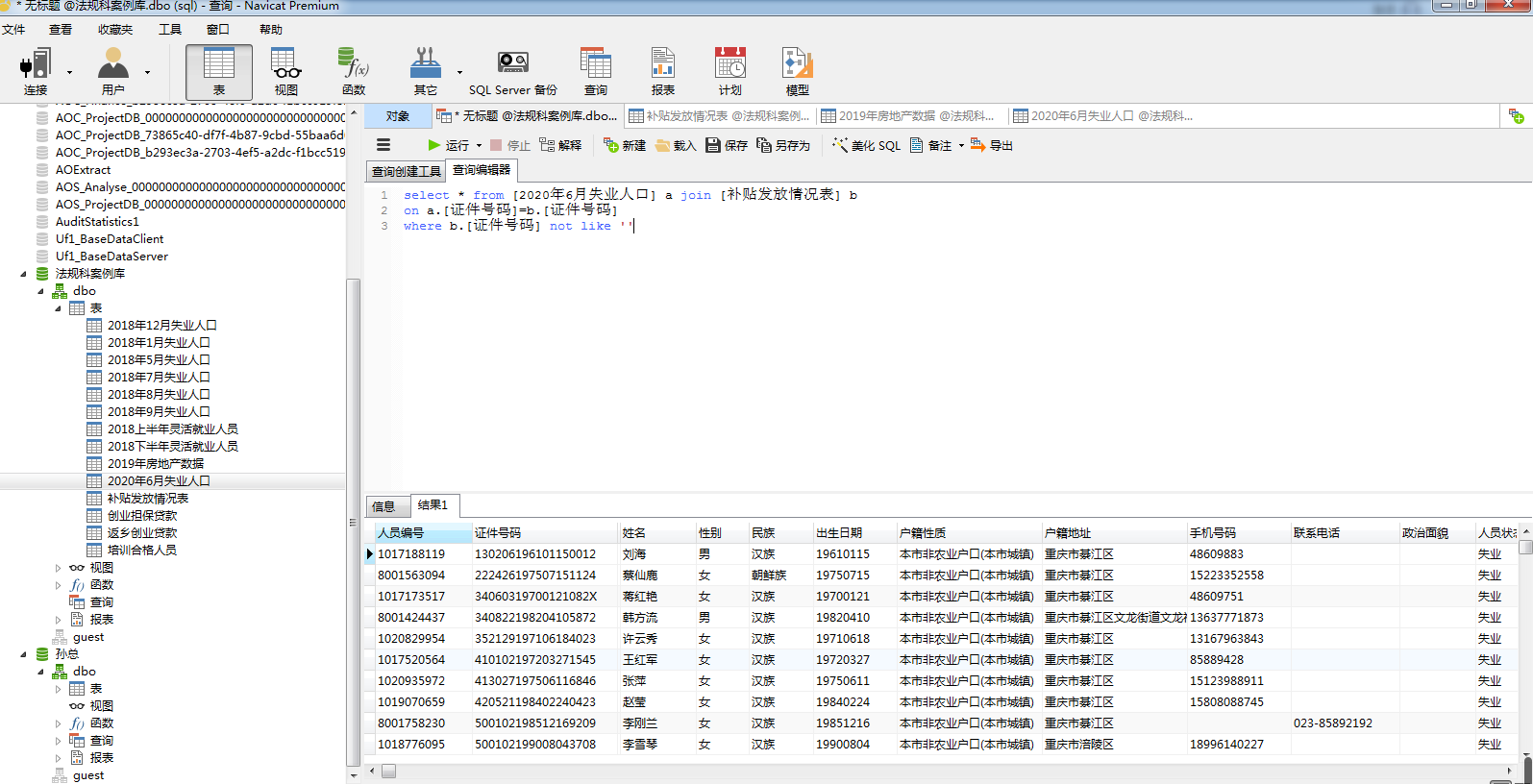Open the dropdown arrow next to 连接
Screen dimensions: 1533x784
tap(69, 73)
